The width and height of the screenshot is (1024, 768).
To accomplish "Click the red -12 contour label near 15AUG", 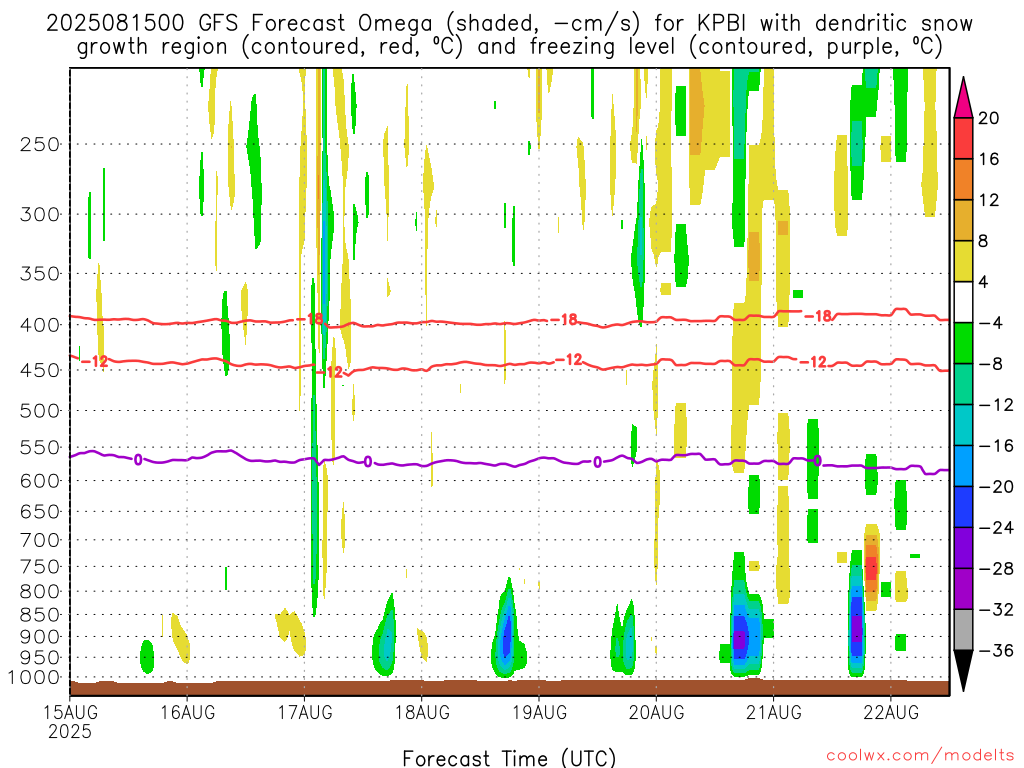I will tap(95, 361).
